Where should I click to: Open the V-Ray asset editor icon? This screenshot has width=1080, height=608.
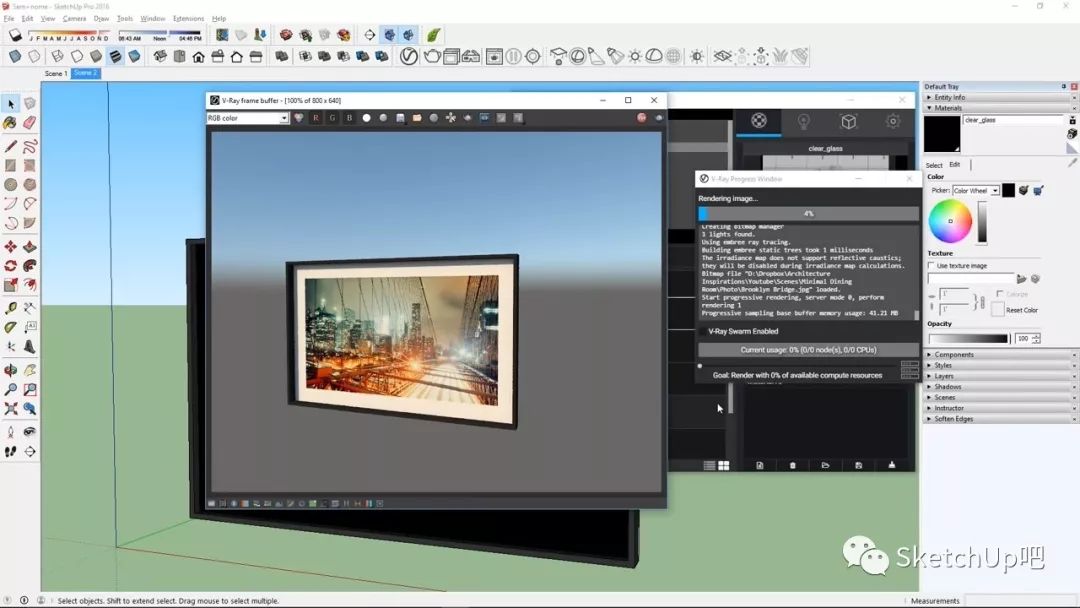coord(409,57)
